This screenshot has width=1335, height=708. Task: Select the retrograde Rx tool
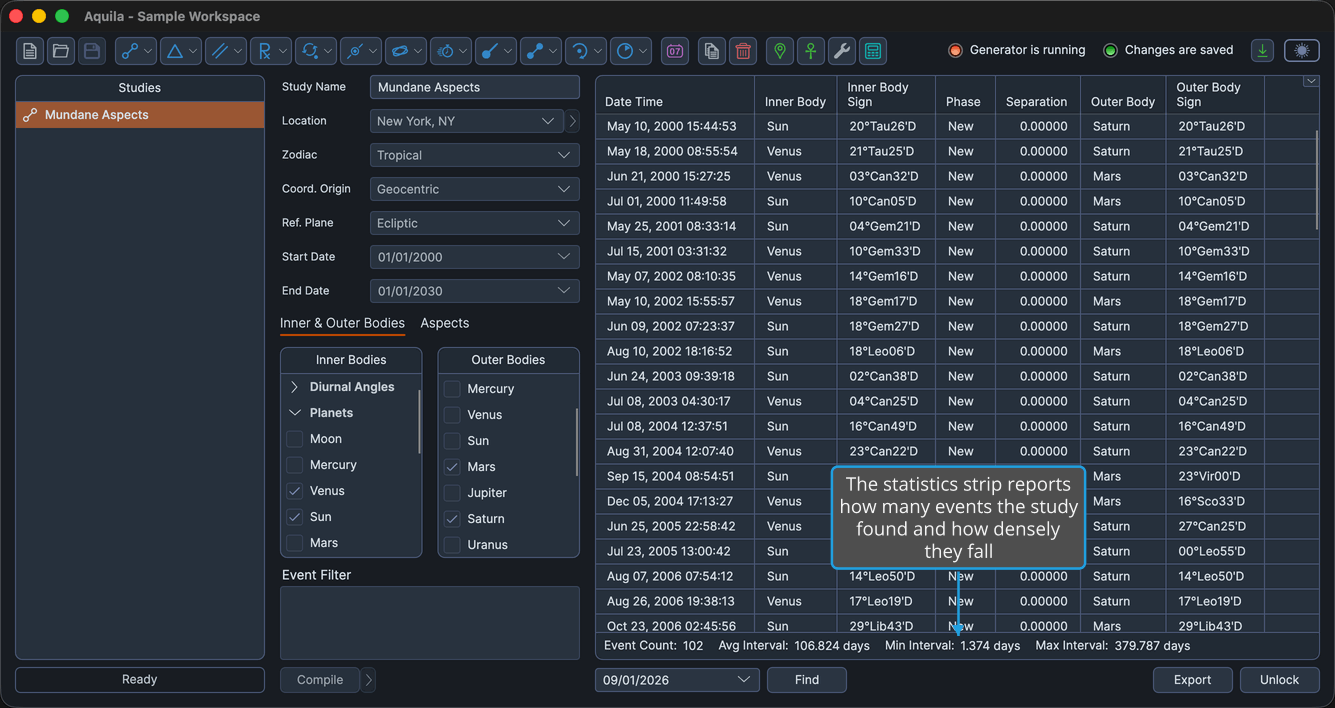271,51
